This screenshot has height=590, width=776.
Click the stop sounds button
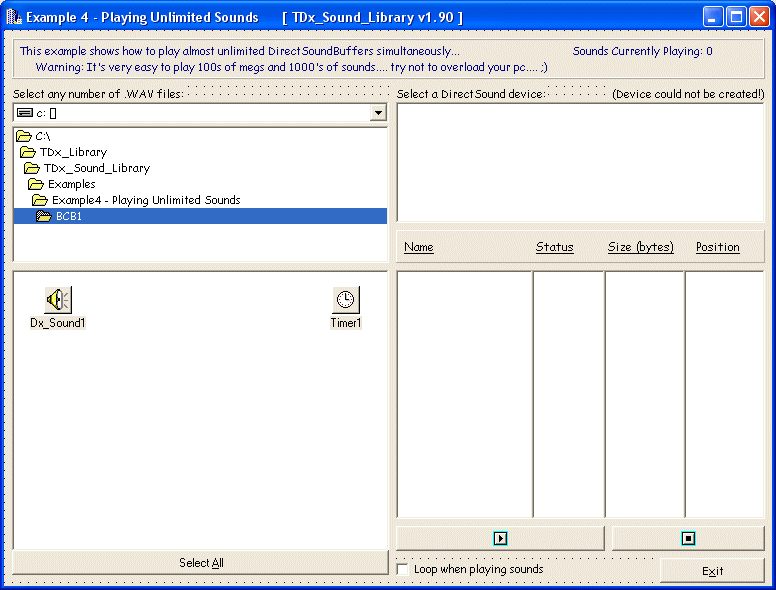click(x=688, y=538)
